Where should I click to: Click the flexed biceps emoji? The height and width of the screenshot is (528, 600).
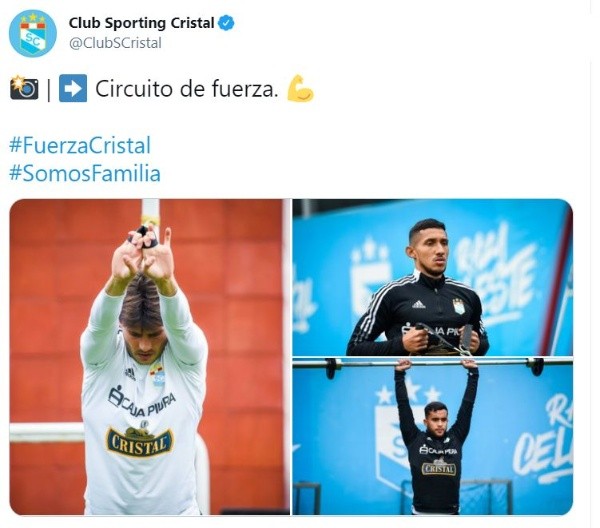[x=301, y=88]
